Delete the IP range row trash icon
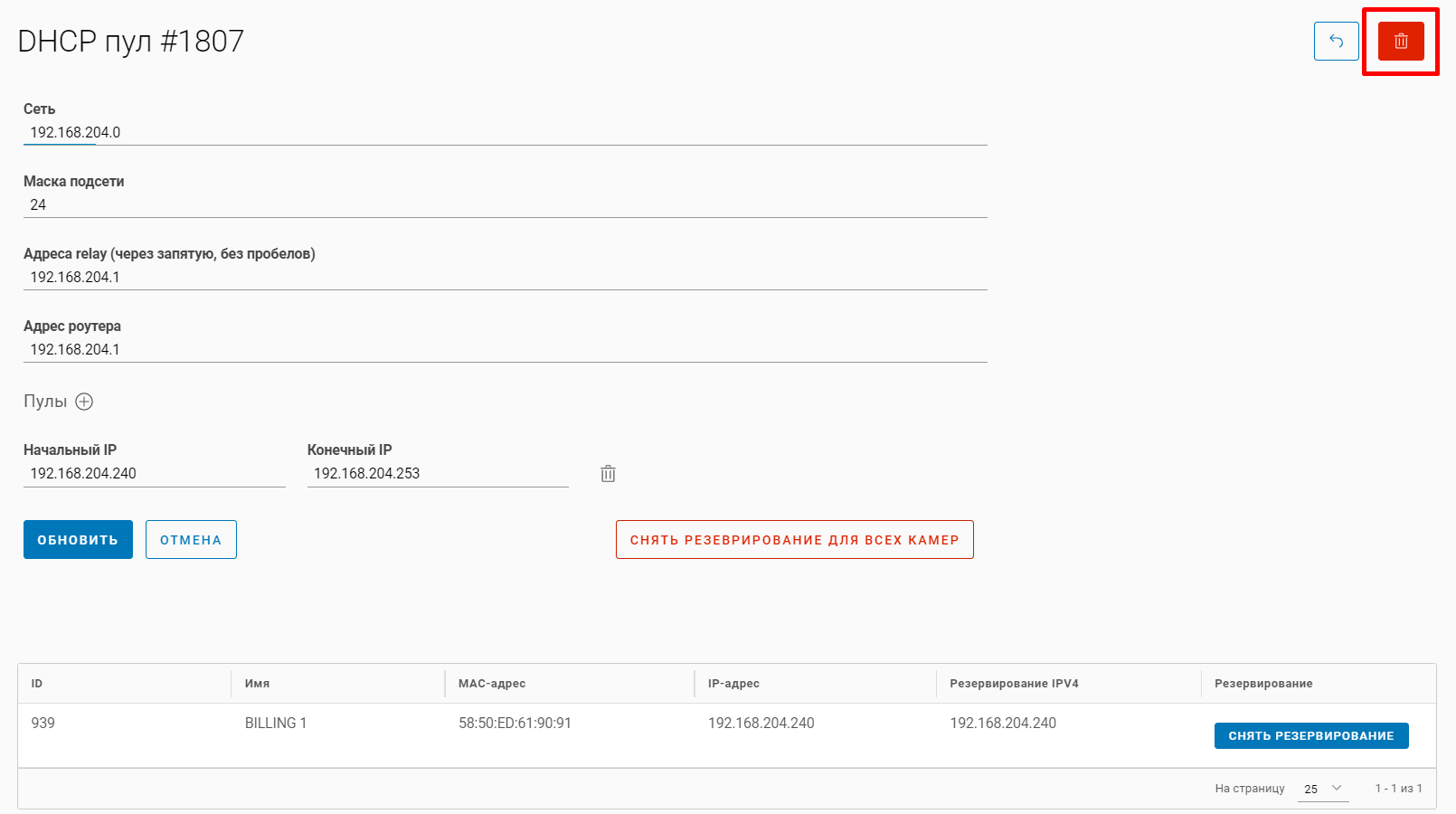The width and height of the screenshot is (1456, 814). (608, 474)
